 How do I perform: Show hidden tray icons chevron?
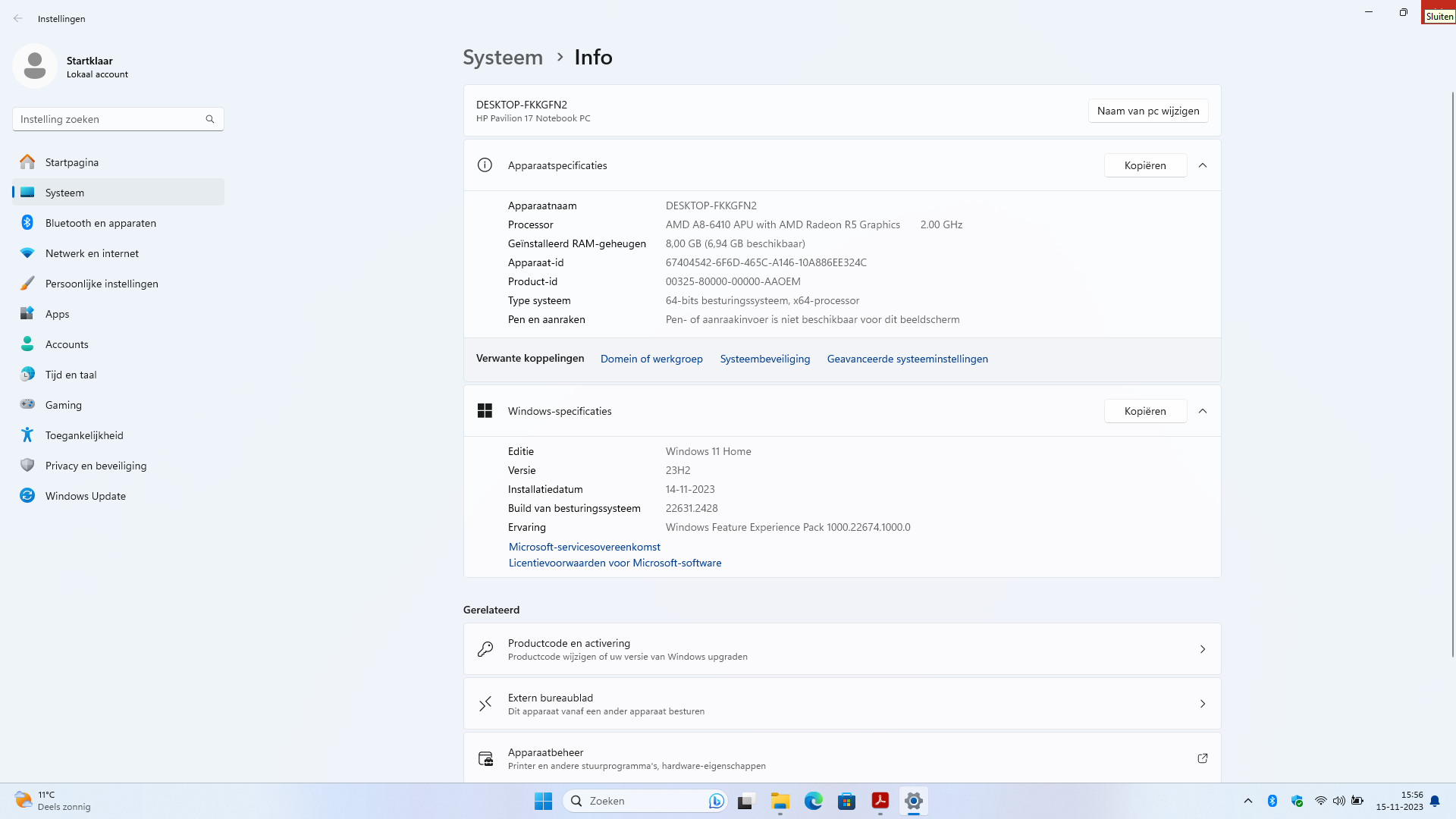(x=1248, y=801)
